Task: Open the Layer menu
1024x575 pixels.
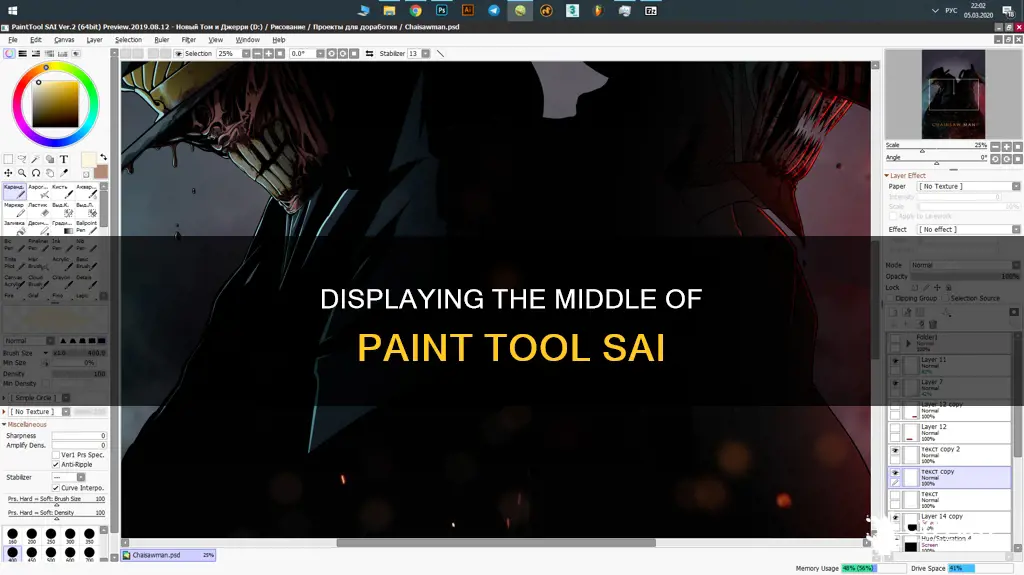Action: (95, 40)
